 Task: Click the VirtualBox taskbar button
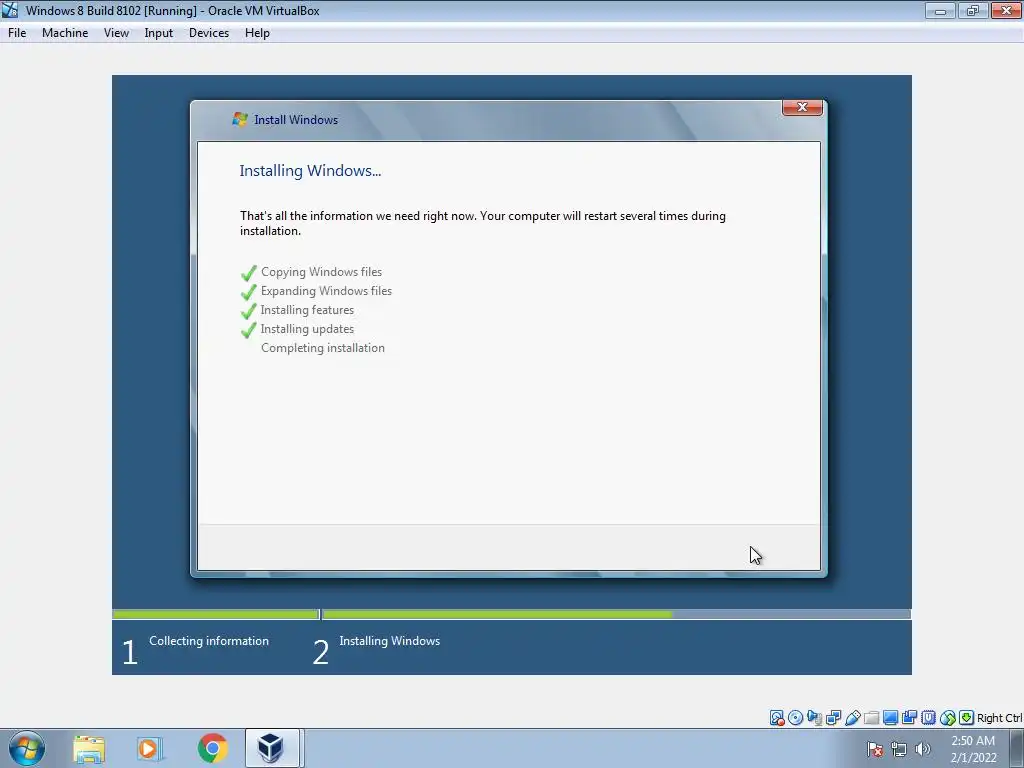[272, 748]
